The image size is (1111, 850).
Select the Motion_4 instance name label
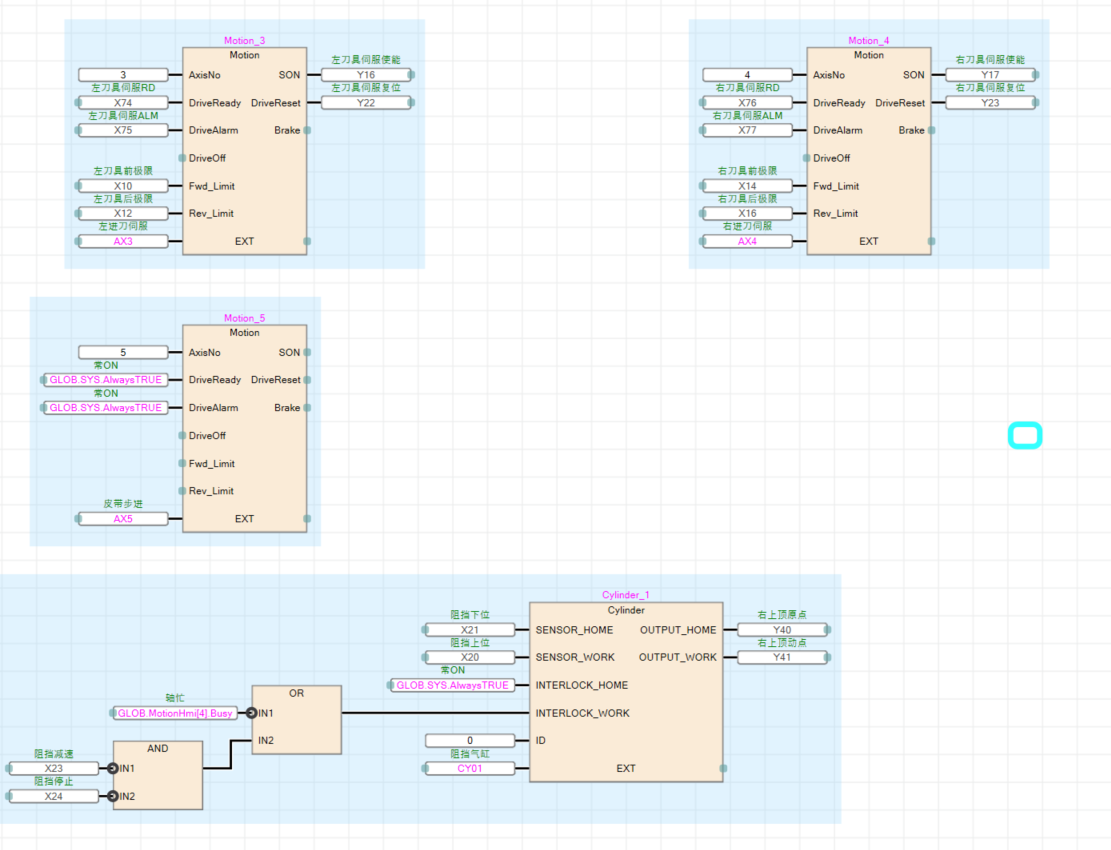tap(868, 41)
